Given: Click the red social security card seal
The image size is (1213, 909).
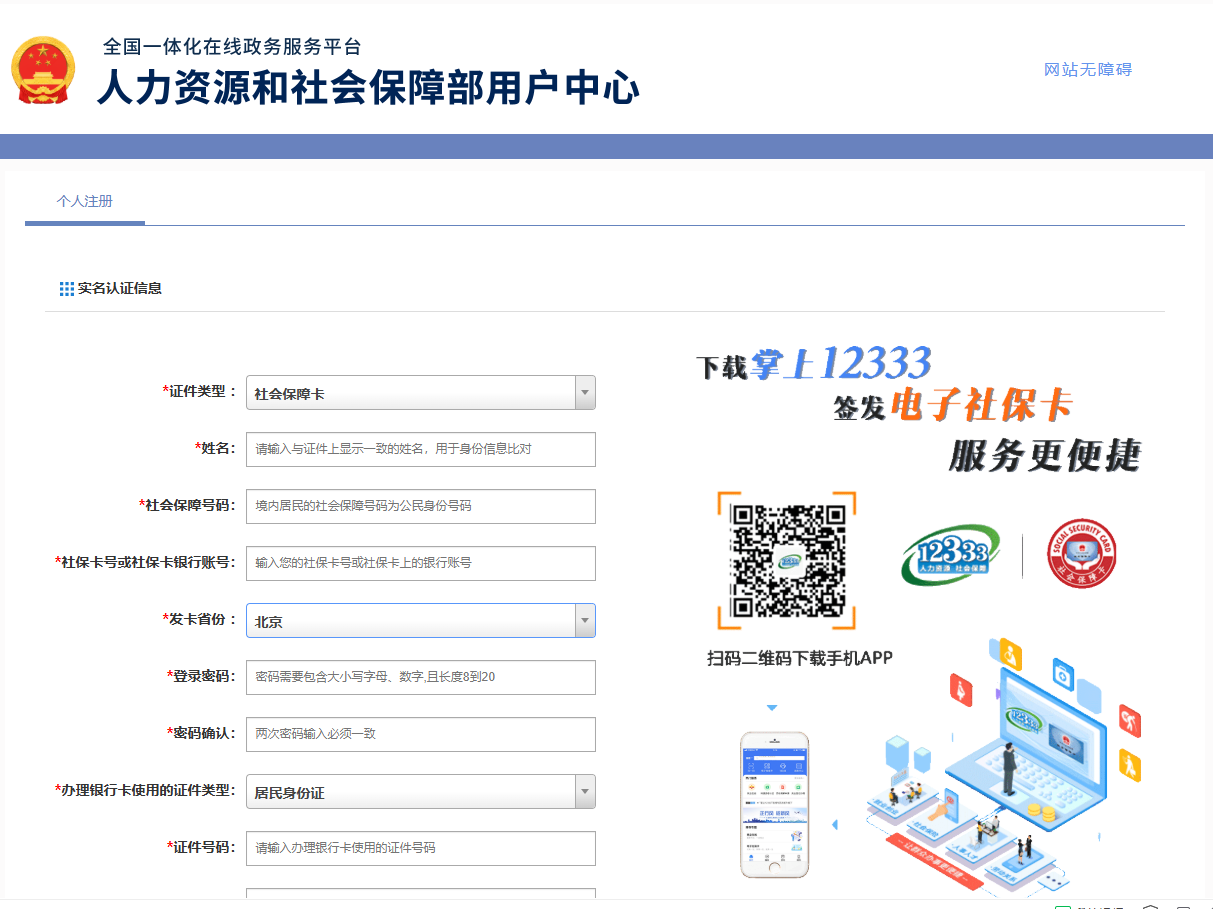Looking at the screenshot, I should click(1081, 554).
